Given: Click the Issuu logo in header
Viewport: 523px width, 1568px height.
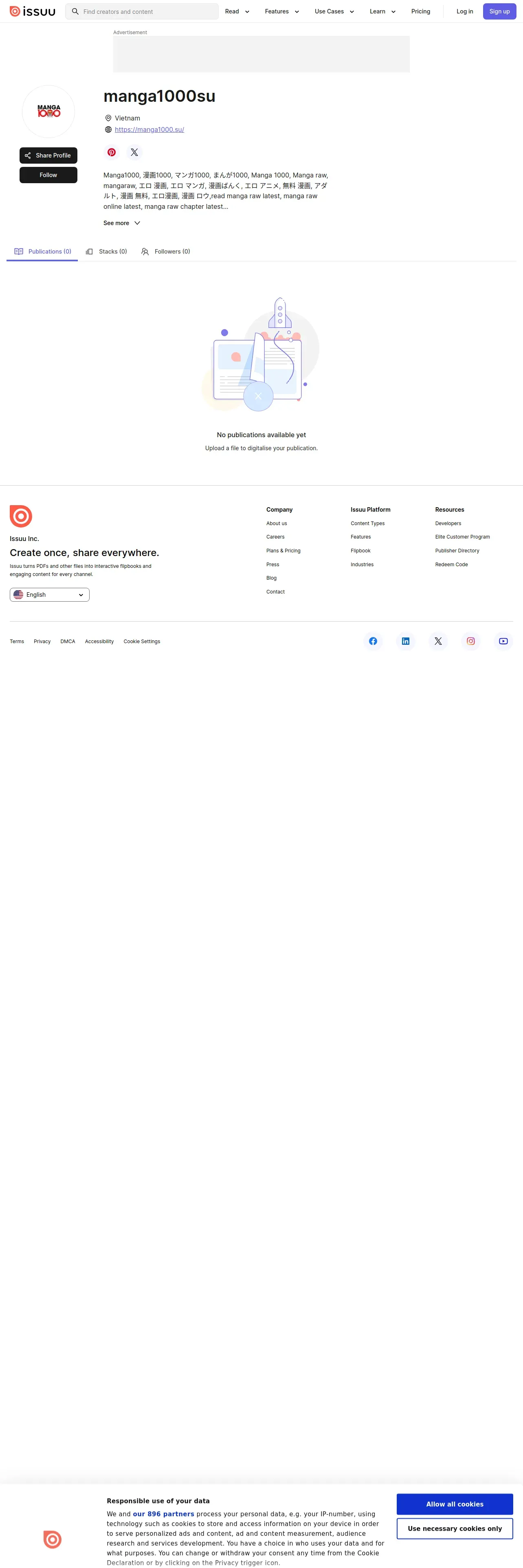Looking at the screenshot, I should pyautogui.click(x=32, y=11).
